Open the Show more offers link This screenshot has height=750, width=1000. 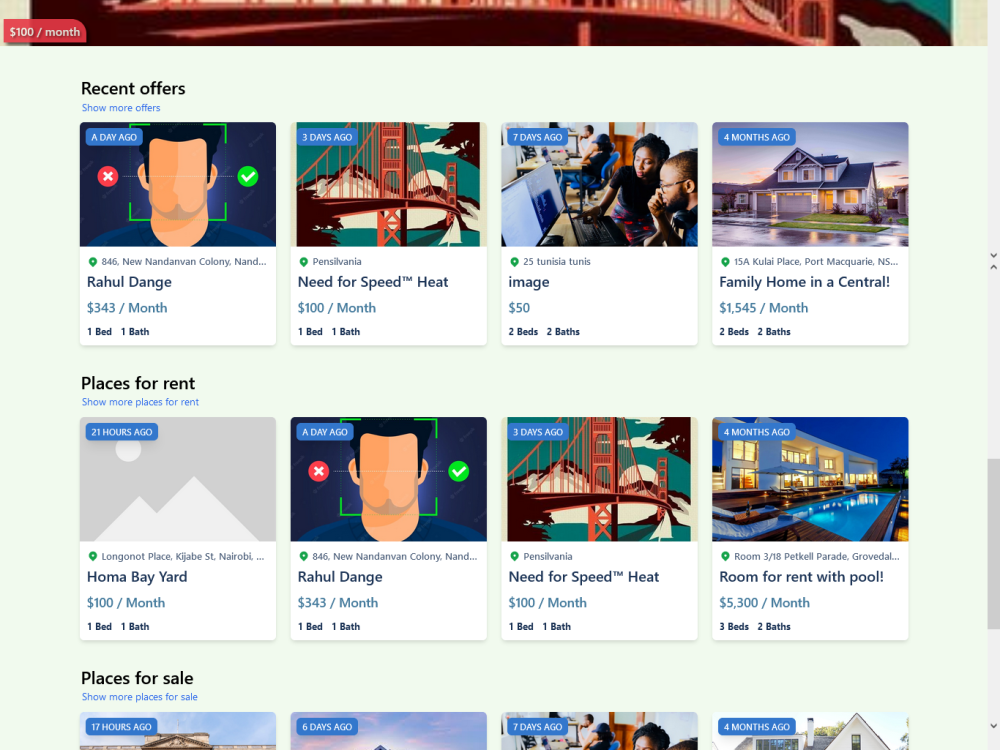click(121, 107)
